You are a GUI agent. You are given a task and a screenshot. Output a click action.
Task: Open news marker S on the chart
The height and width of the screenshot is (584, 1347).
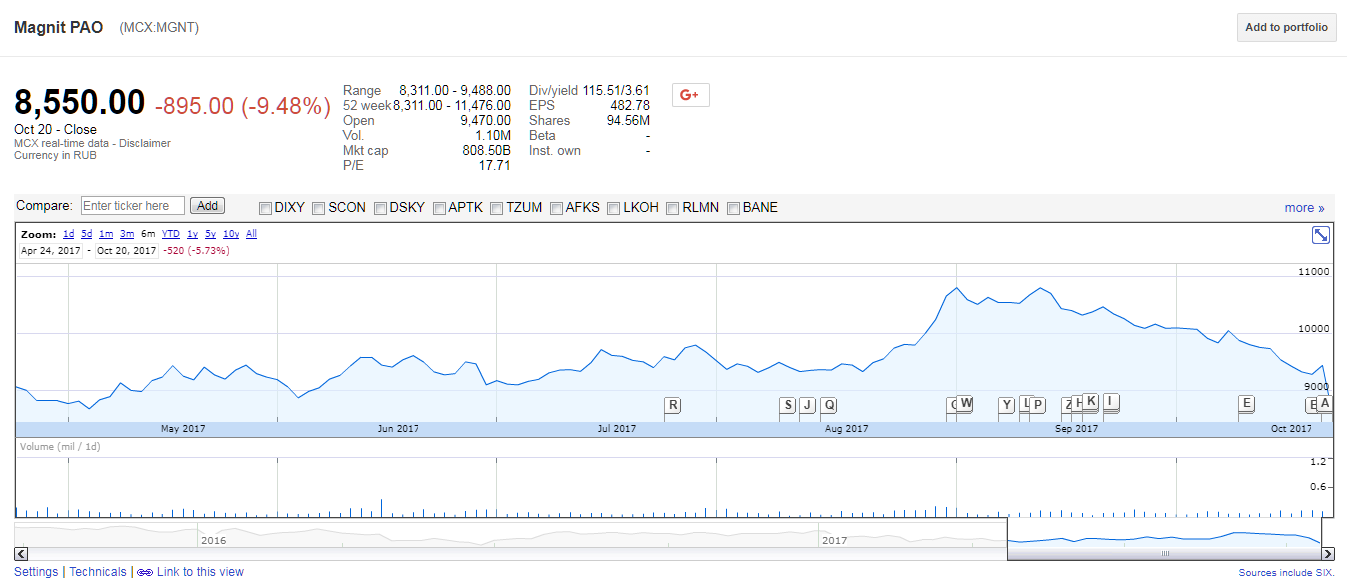click(788, 405)
